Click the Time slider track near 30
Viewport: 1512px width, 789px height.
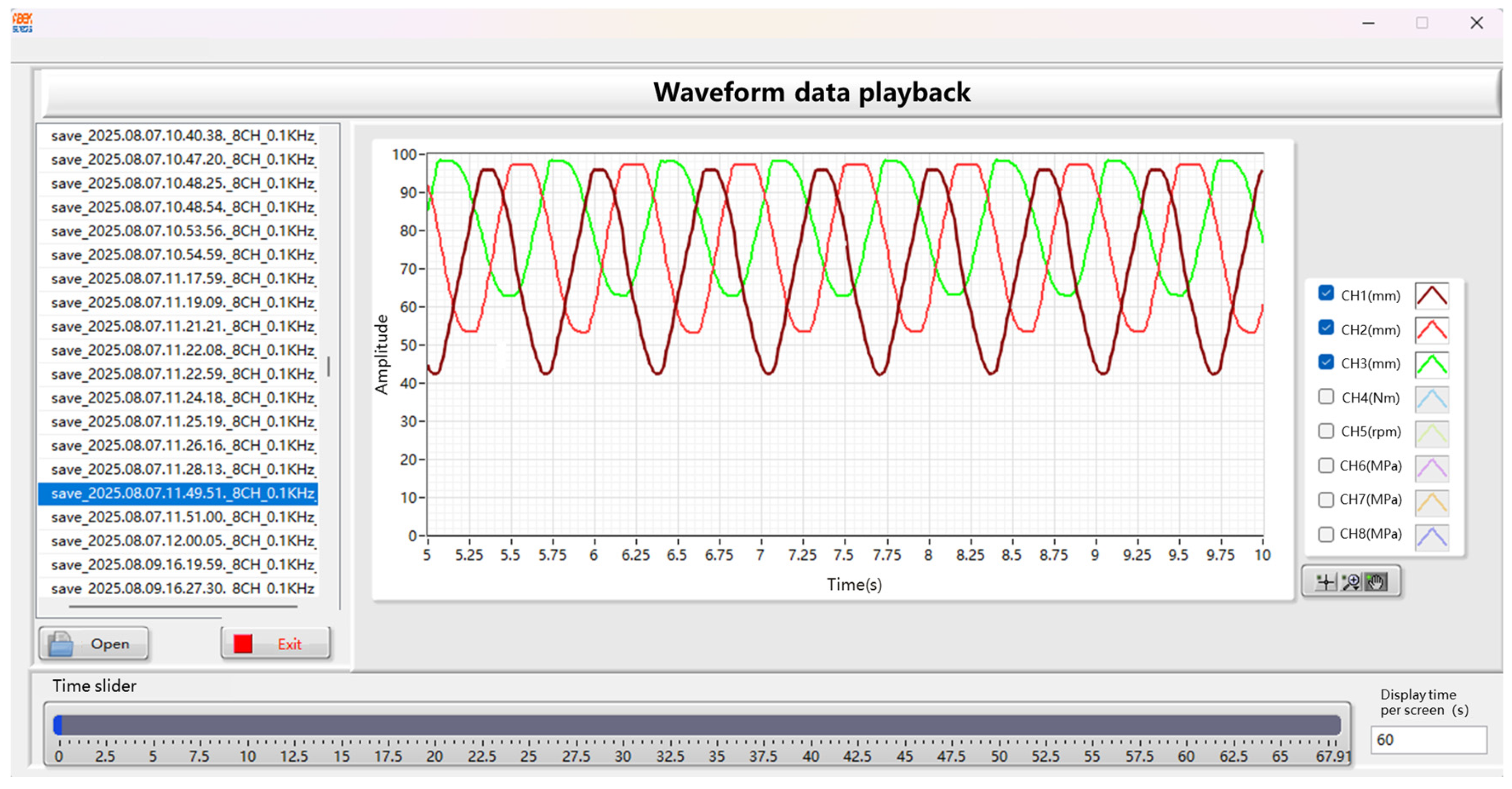pyautogui.click(x=623, y=725)
